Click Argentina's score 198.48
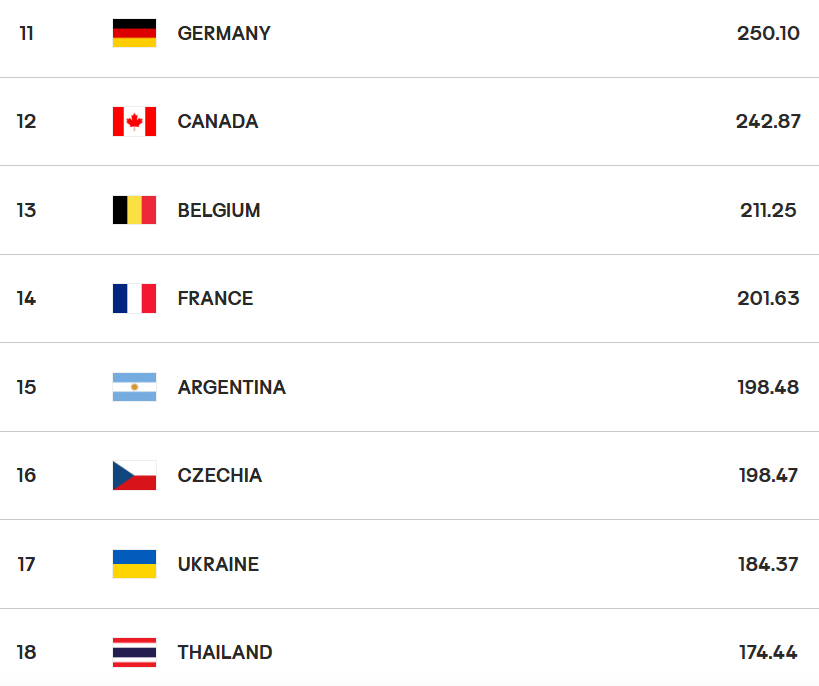The height and width of the screenshot is (686, 819). point(768,388)
